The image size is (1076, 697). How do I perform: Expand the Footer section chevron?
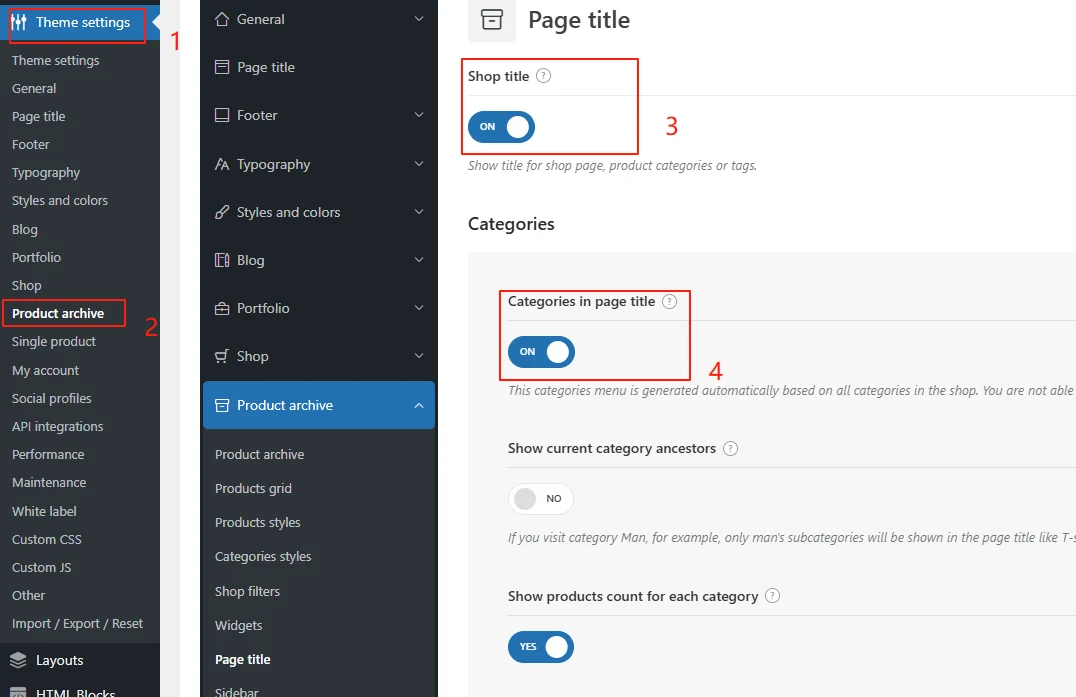click(419, 115)
